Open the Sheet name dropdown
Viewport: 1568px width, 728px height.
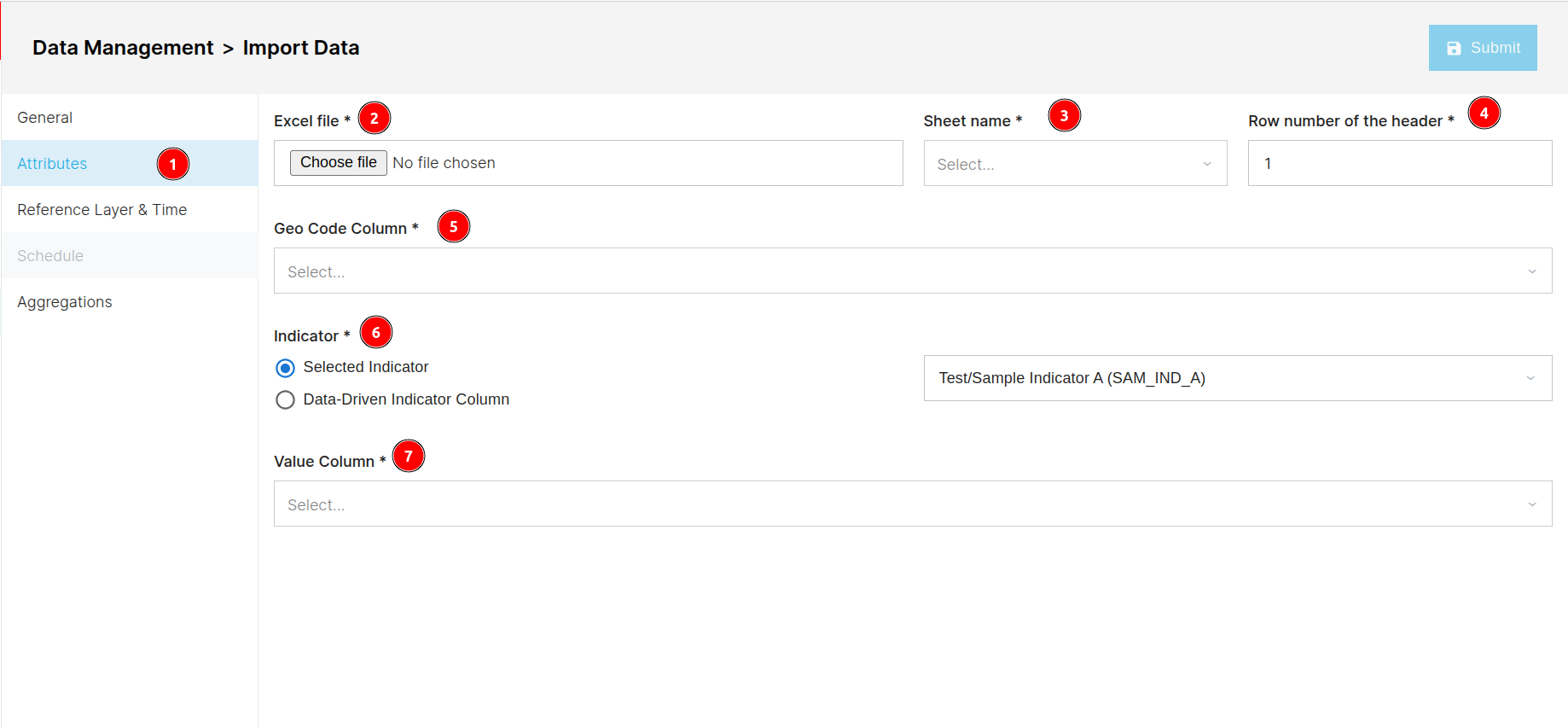tap(1075, 163)
